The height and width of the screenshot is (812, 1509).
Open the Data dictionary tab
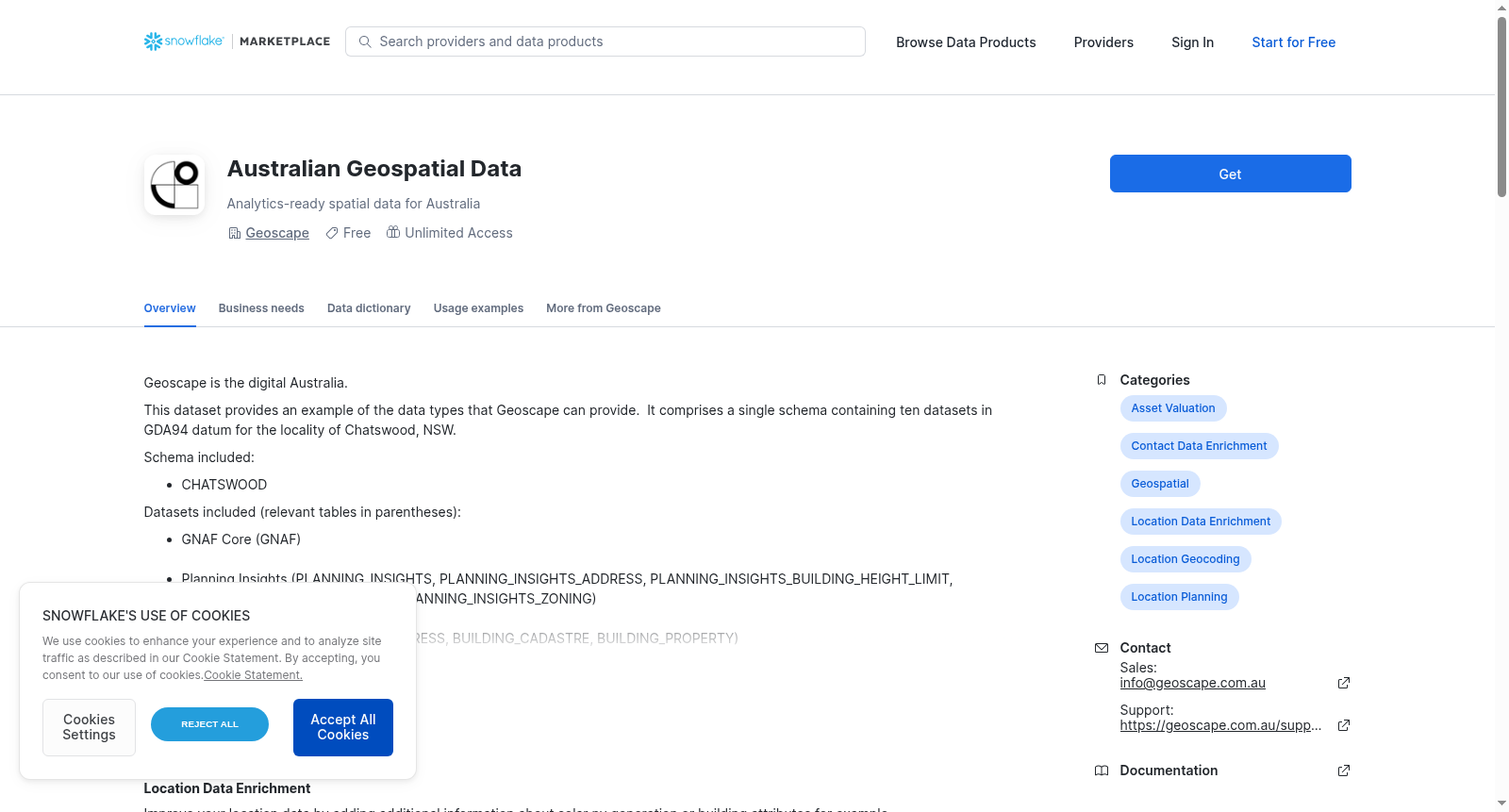pyautogui.click(x=369, y=308)
